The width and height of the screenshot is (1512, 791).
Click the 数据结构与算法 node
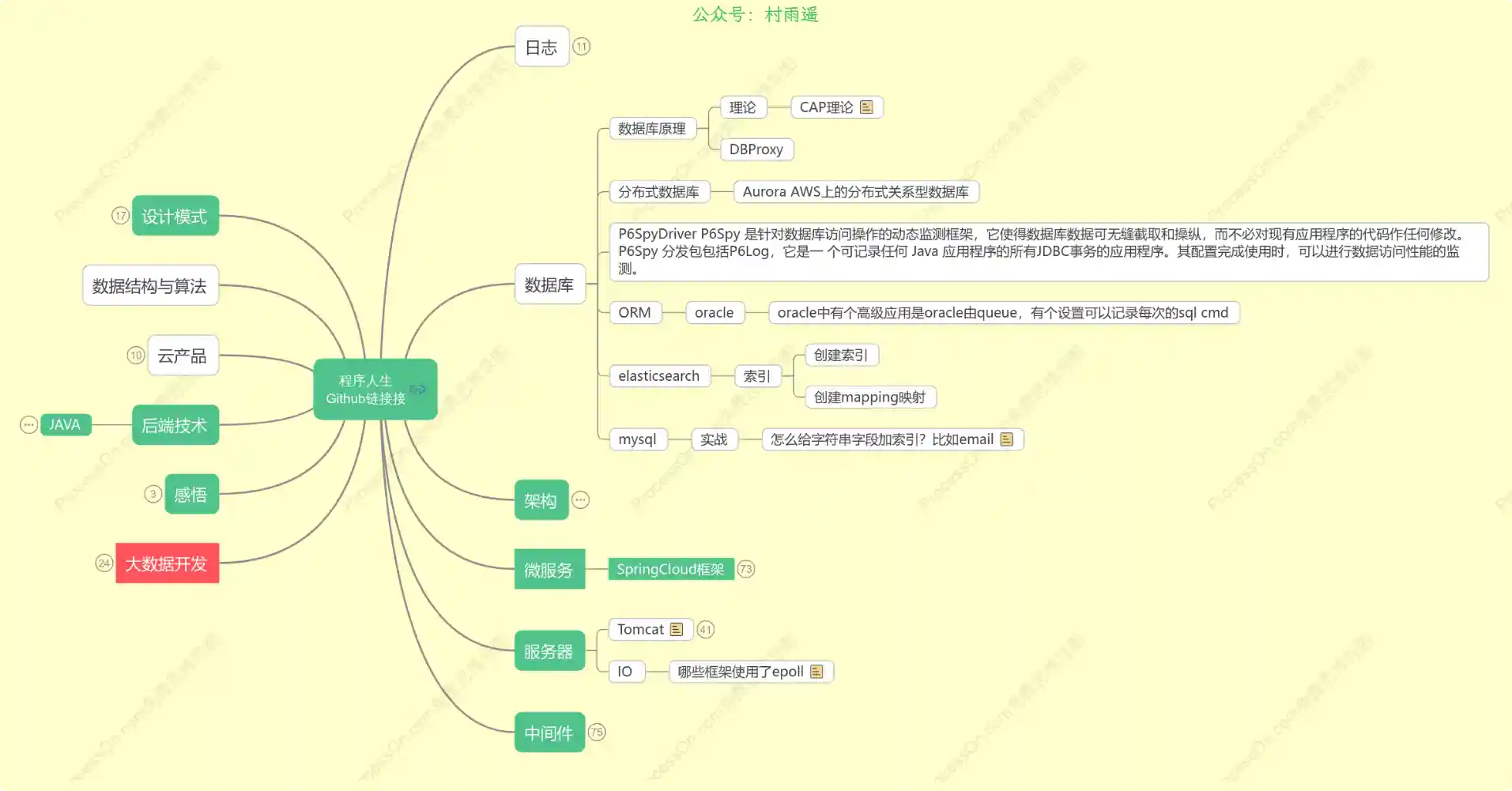pyautogui.click(x=149, y=286)
